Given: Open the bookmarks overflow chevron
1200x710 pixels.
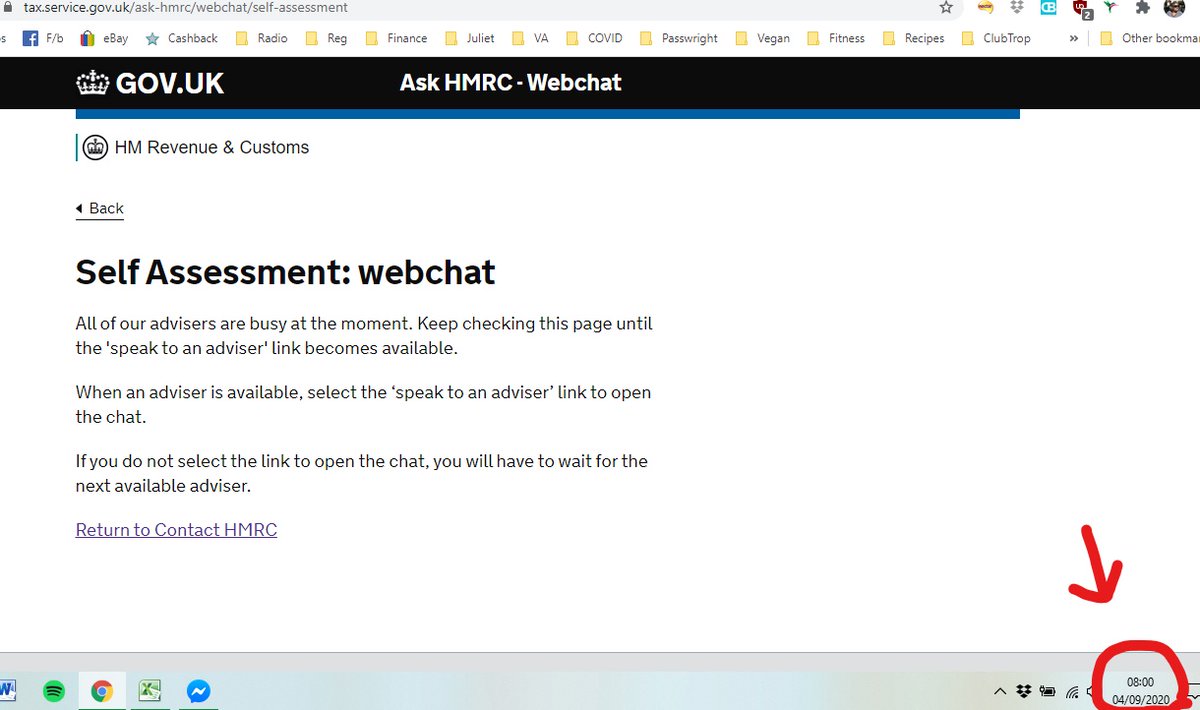Looking at the screenshot, I should point(1072,38).
